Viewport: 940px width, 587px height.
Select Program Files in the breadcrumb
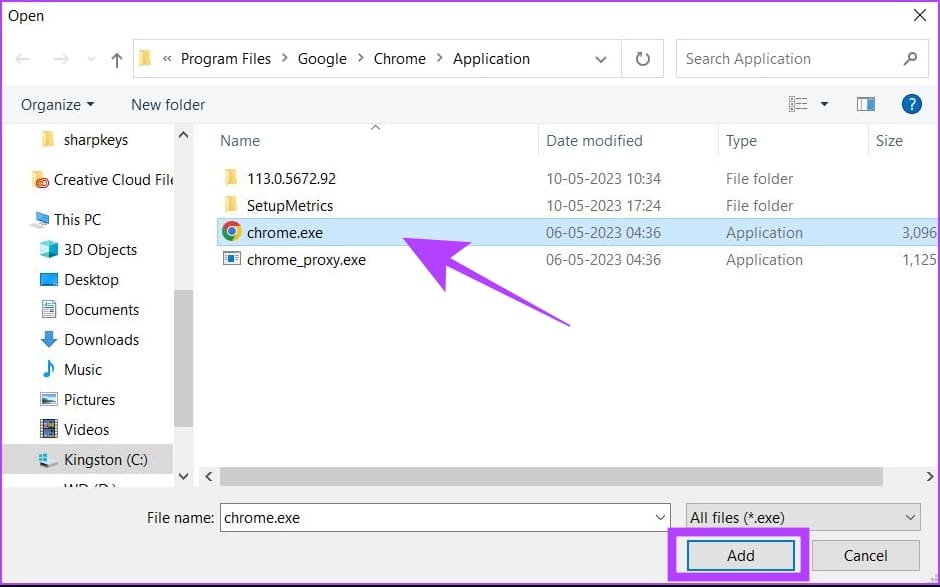226,59
